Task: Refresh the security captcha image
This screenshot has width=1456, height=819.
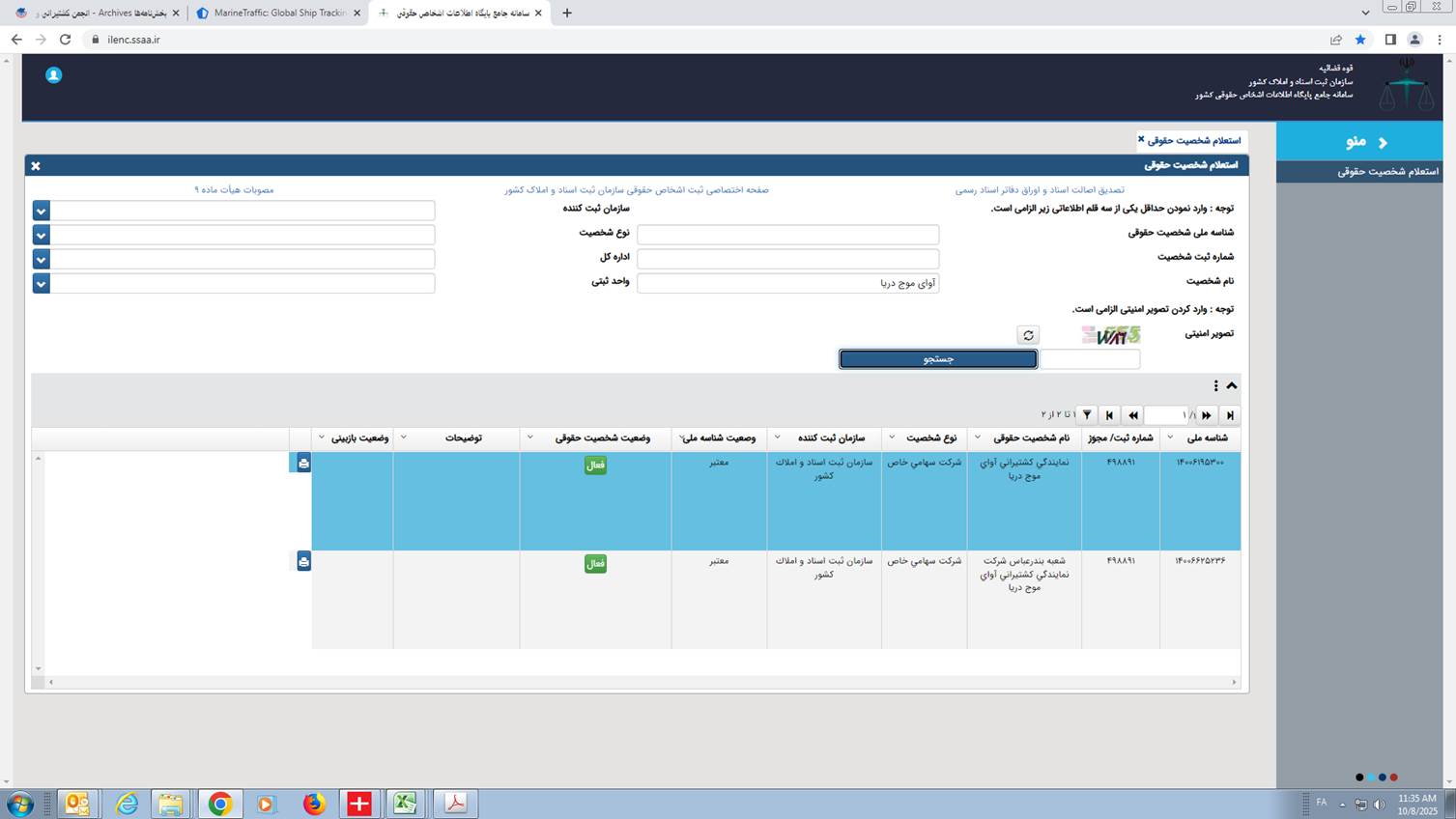Action: pos(1028,335)
